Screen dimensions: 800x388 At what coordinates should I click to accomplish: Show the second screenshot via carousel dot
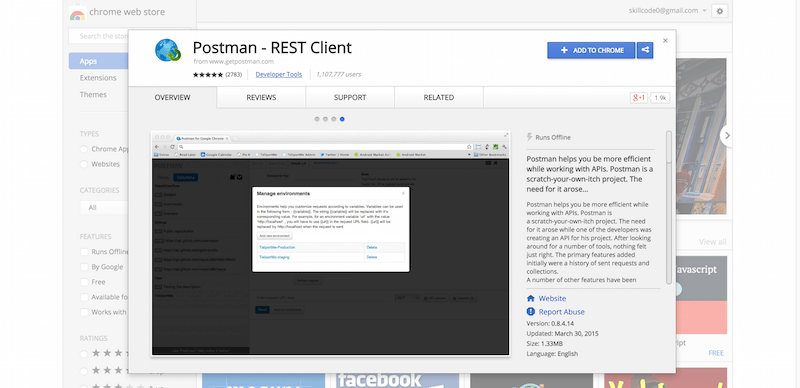click(x=325, y=119)
